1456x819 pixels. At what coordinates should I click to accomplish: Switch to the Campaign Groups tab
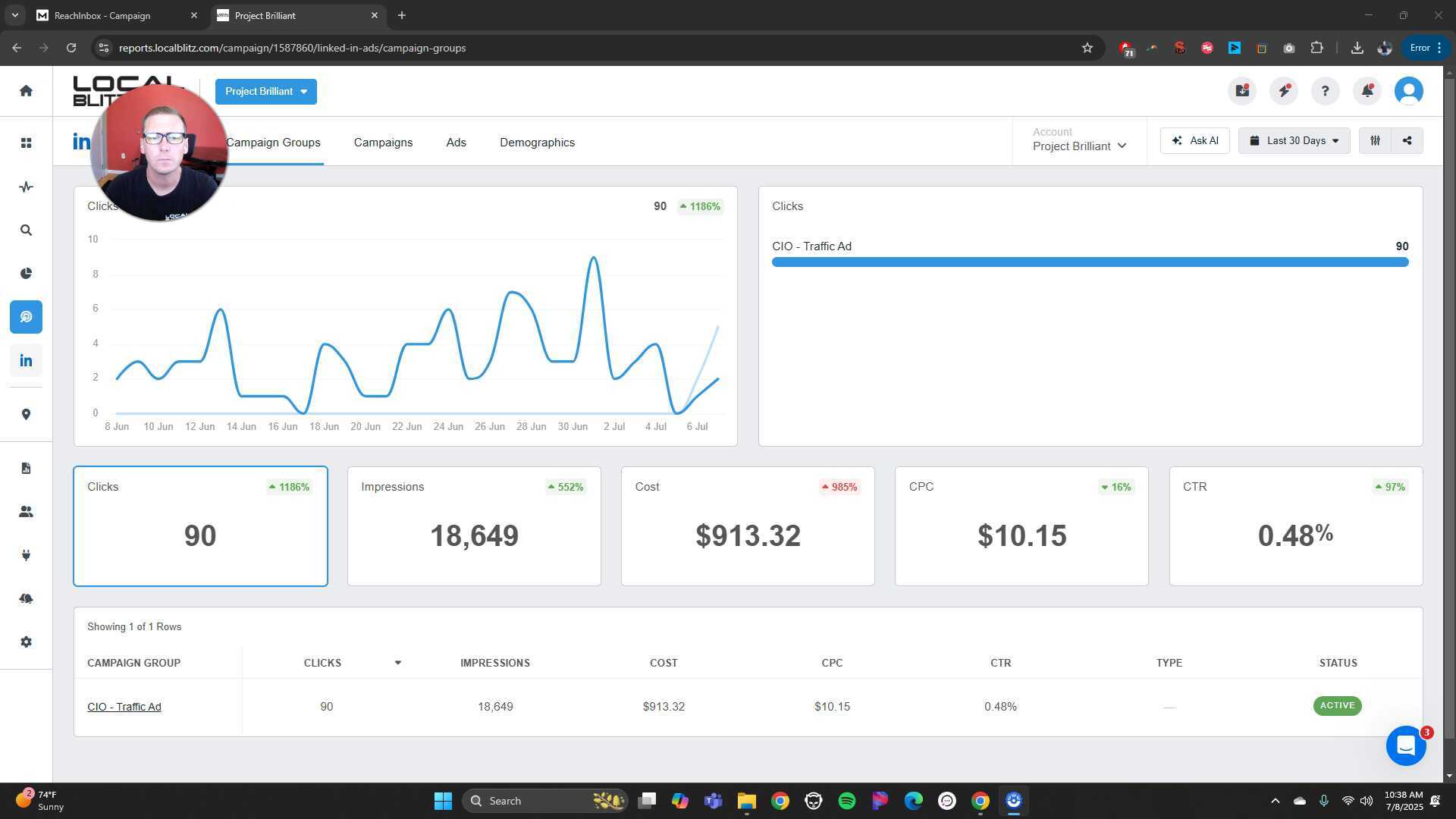click(x=273, y=143)
